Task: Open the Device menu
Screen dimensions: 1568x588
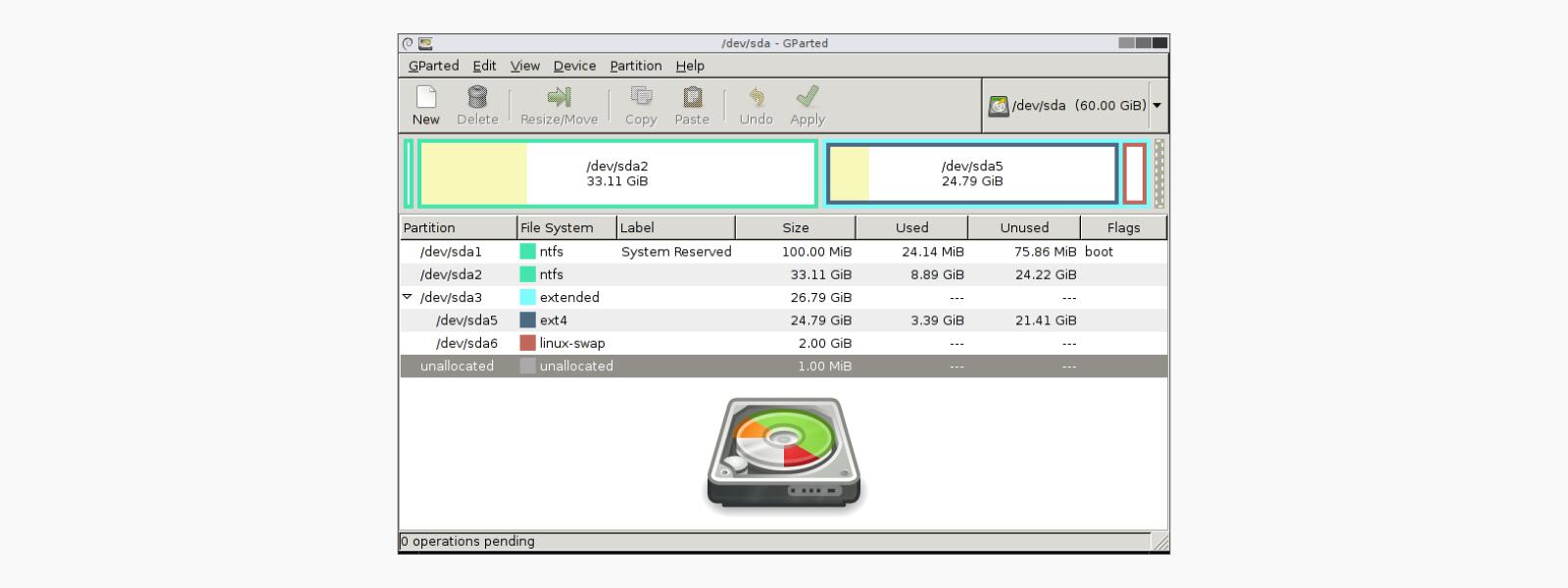Action: [574, 66]
